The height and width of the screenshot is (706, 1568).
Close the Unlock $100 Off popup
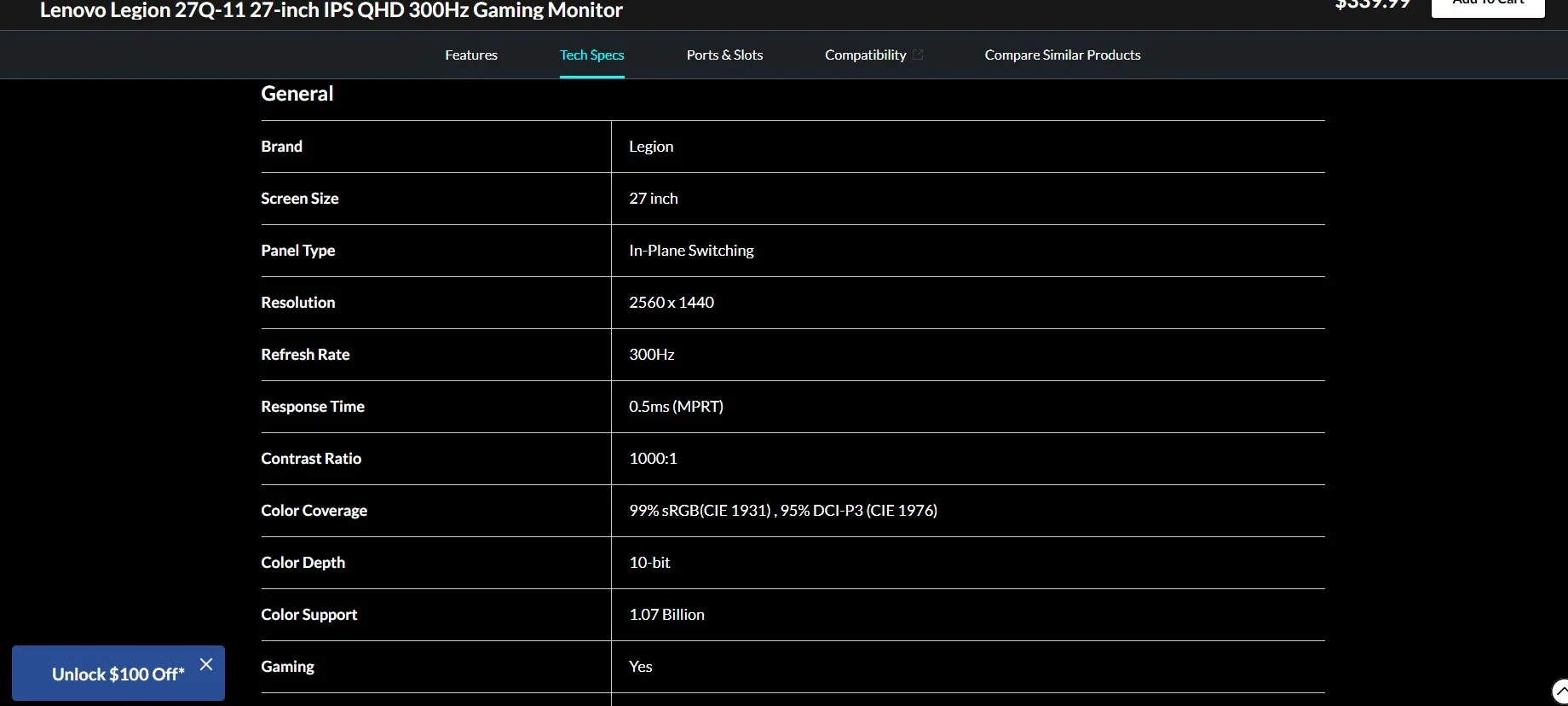click(x=206, y=664)
